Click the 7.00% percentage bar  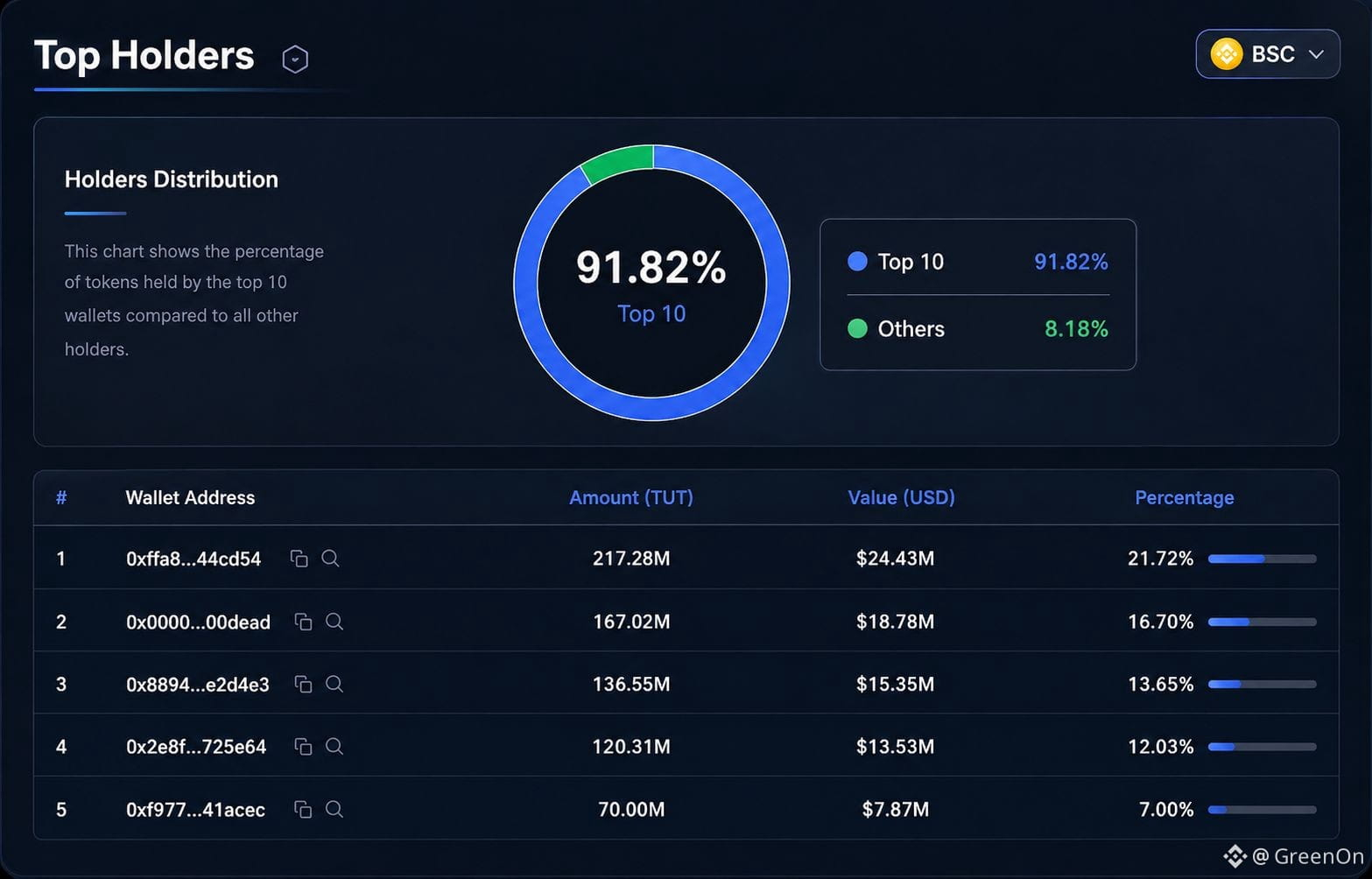pos(1262,810)
